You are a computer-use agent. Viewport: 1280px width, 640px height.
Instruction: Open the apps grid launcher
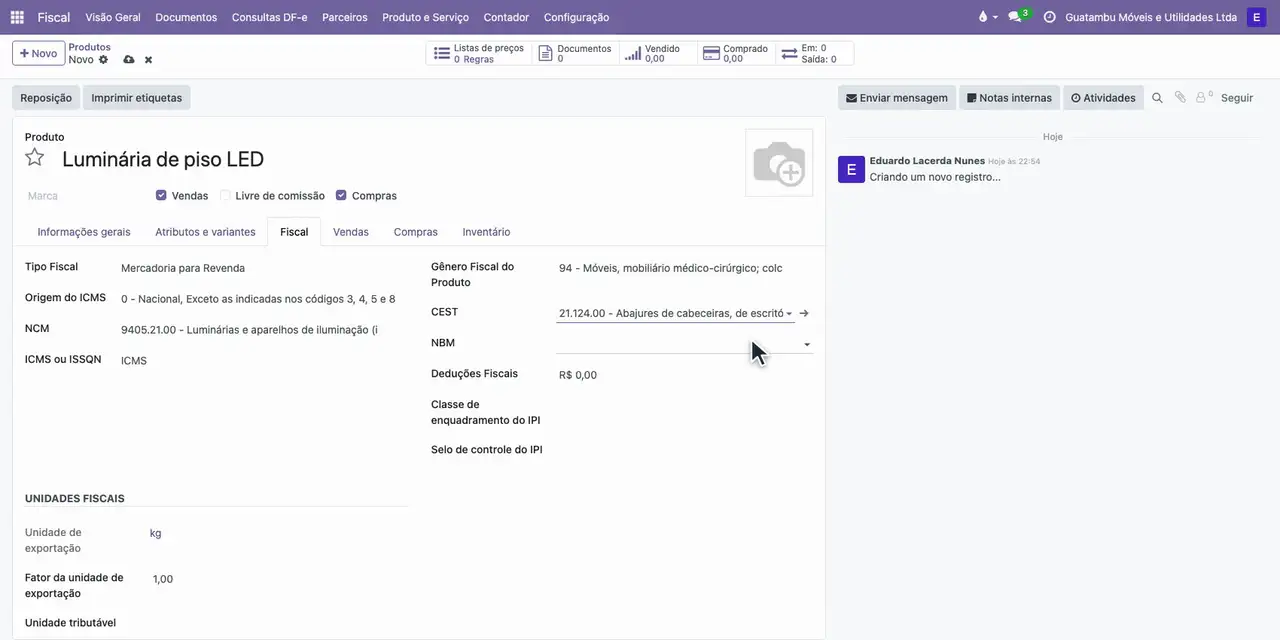coord(17,17)
